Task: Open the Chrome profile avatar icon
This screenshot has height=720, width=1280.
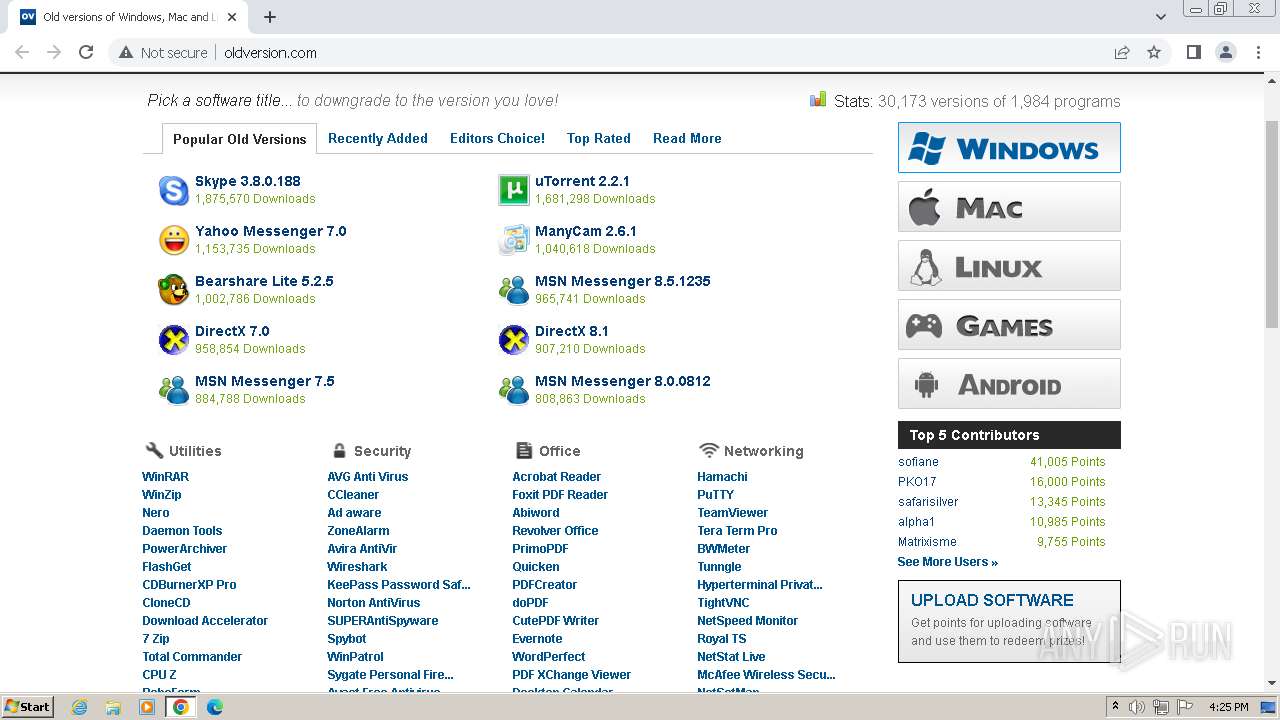Action: (x=1225, y=52)
